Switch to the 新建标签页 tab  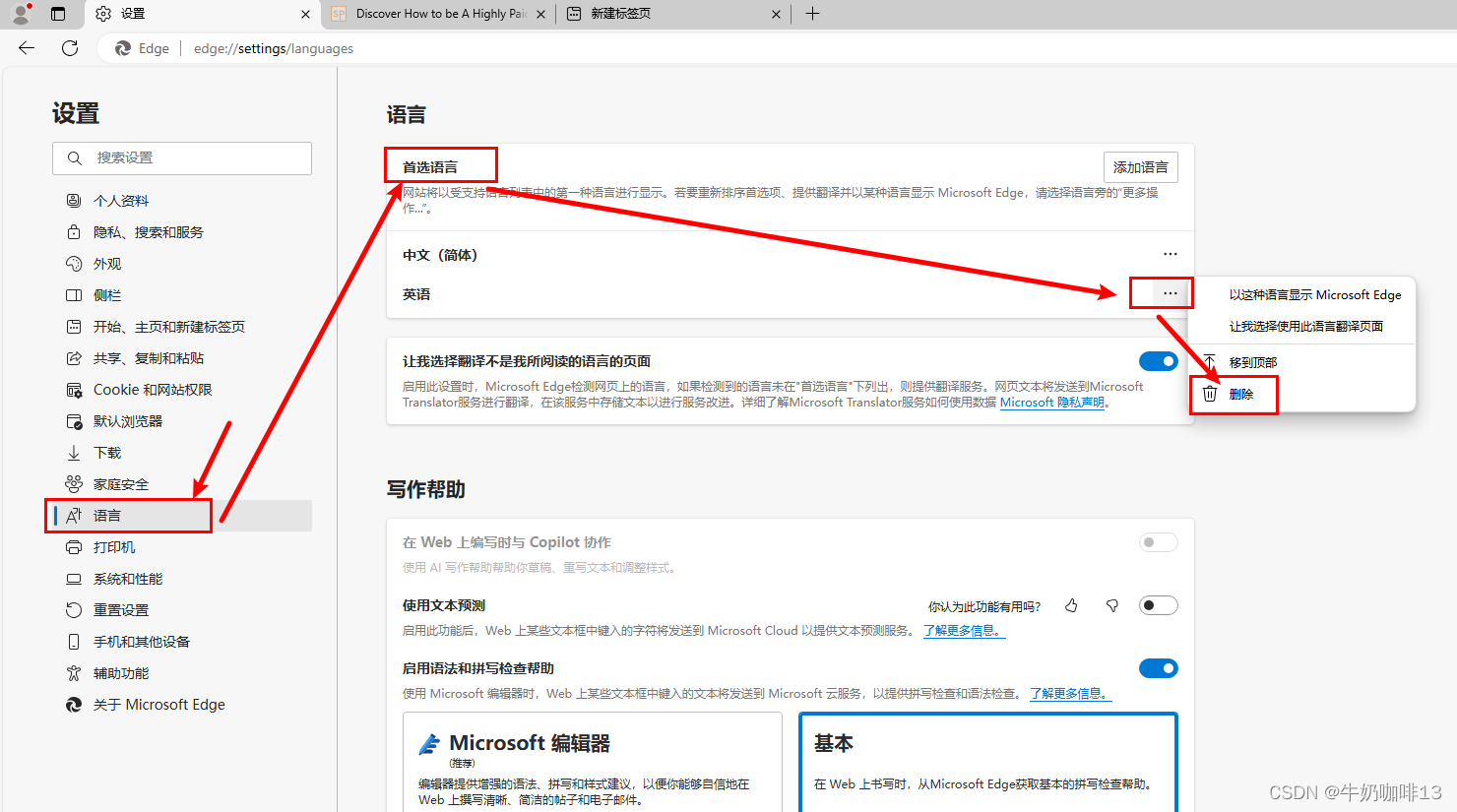(673, 14)
